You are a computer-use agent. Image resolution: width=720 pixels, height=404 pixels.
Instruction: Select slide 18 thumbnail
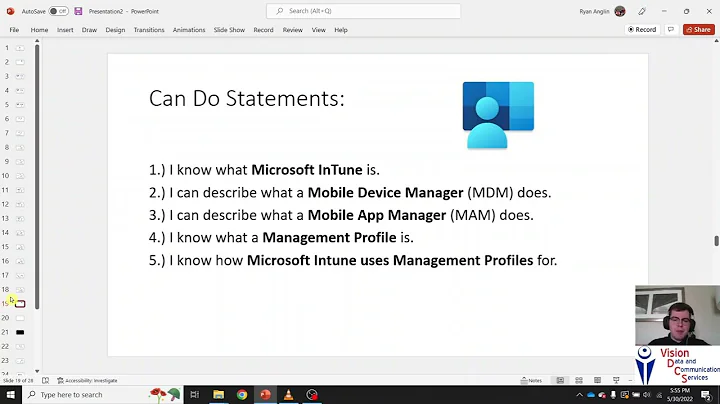pos(20,290)
